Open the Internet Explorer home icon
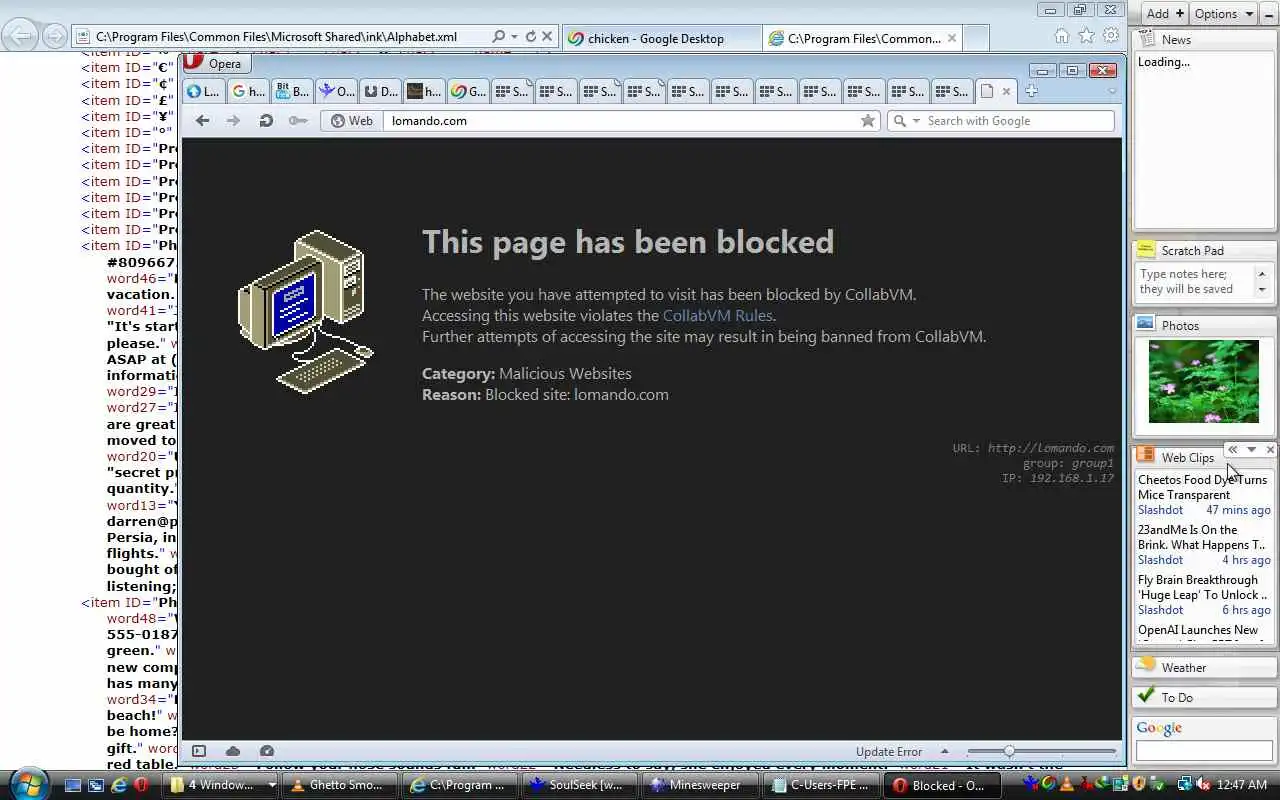Image resolution: width=1280 pixels, height=800 pixels. 1062,36
